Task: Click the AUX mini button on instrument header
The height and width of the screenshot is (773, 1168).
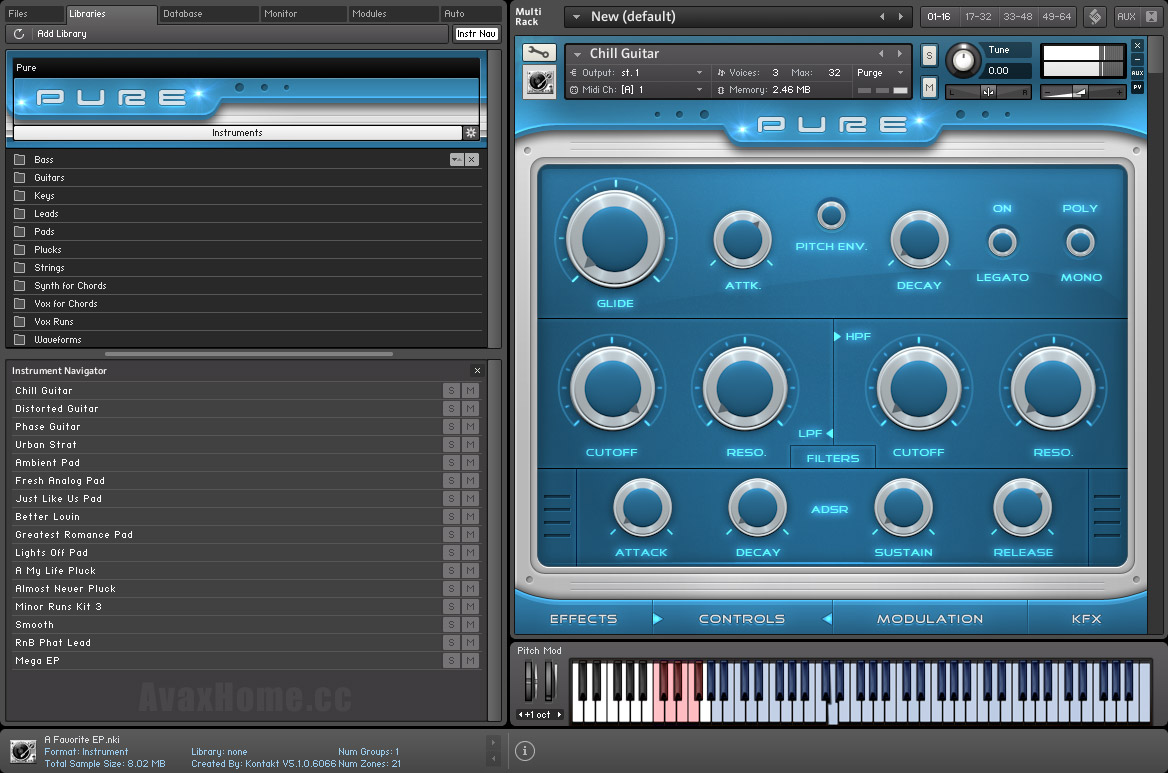Action: coord(1137,73)
